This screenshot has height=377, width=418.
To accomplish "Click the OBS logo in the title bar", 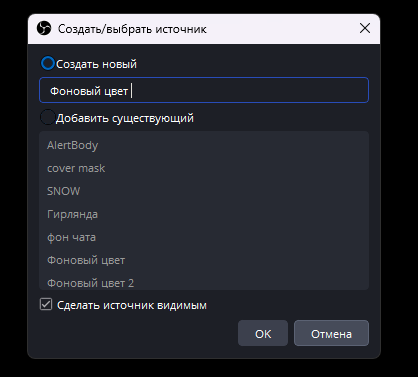I will pyautogui.click(x=44, y=28).
